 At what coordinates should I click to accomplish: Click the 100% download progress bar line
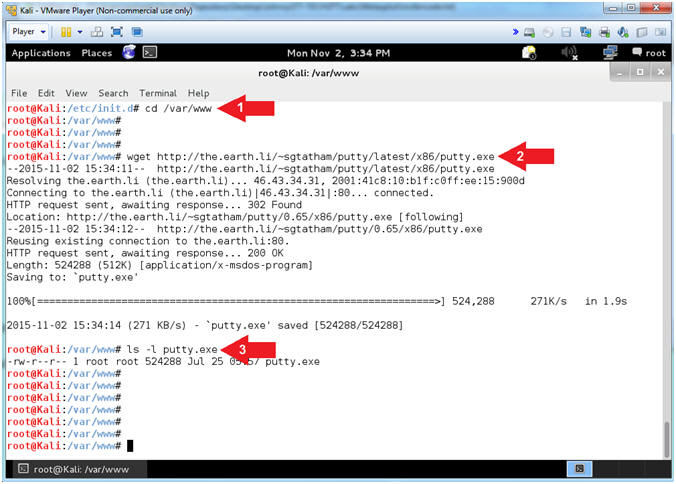(316, 301)
